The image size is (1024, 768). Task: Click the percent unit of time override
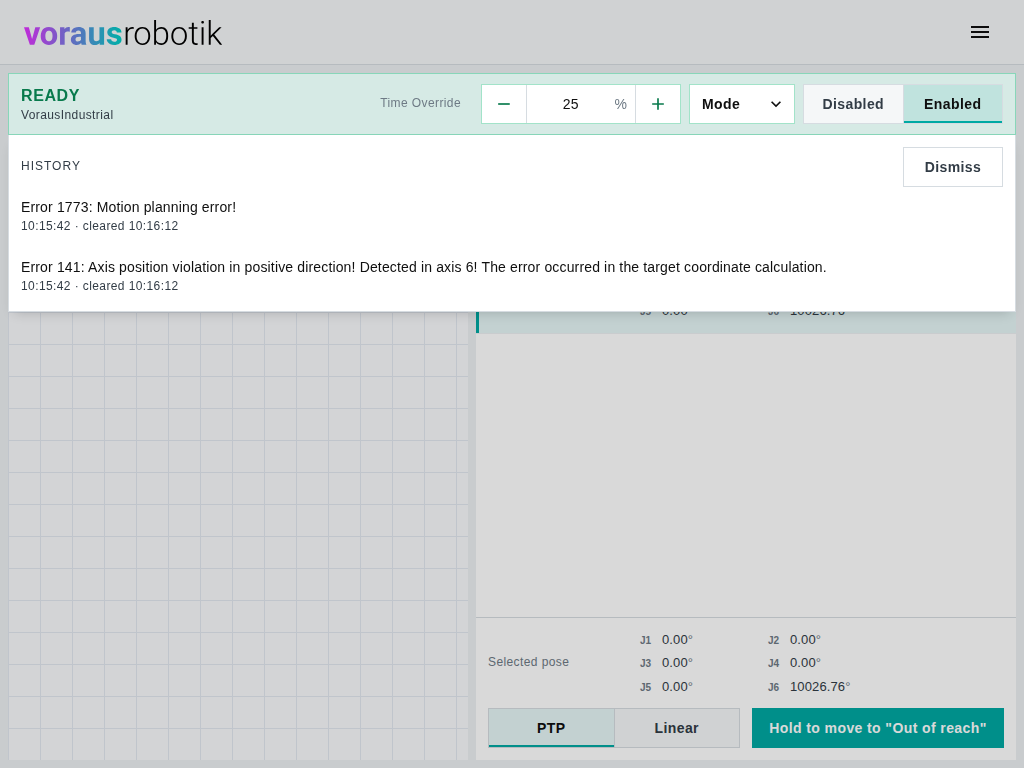coord(620,104)
